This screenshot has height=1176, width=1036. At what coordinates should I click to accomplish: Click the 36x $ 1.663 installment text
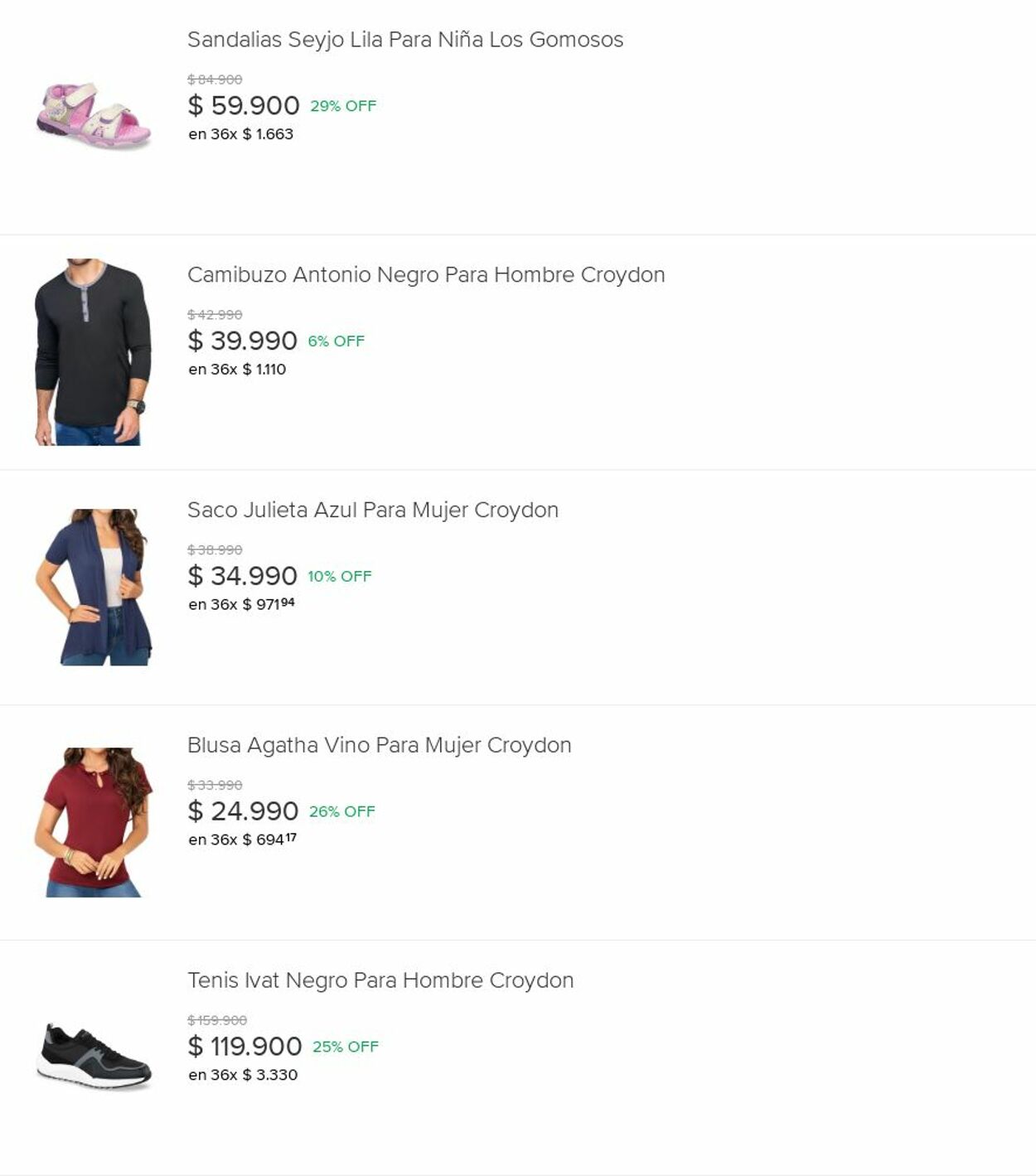point(240,134)
